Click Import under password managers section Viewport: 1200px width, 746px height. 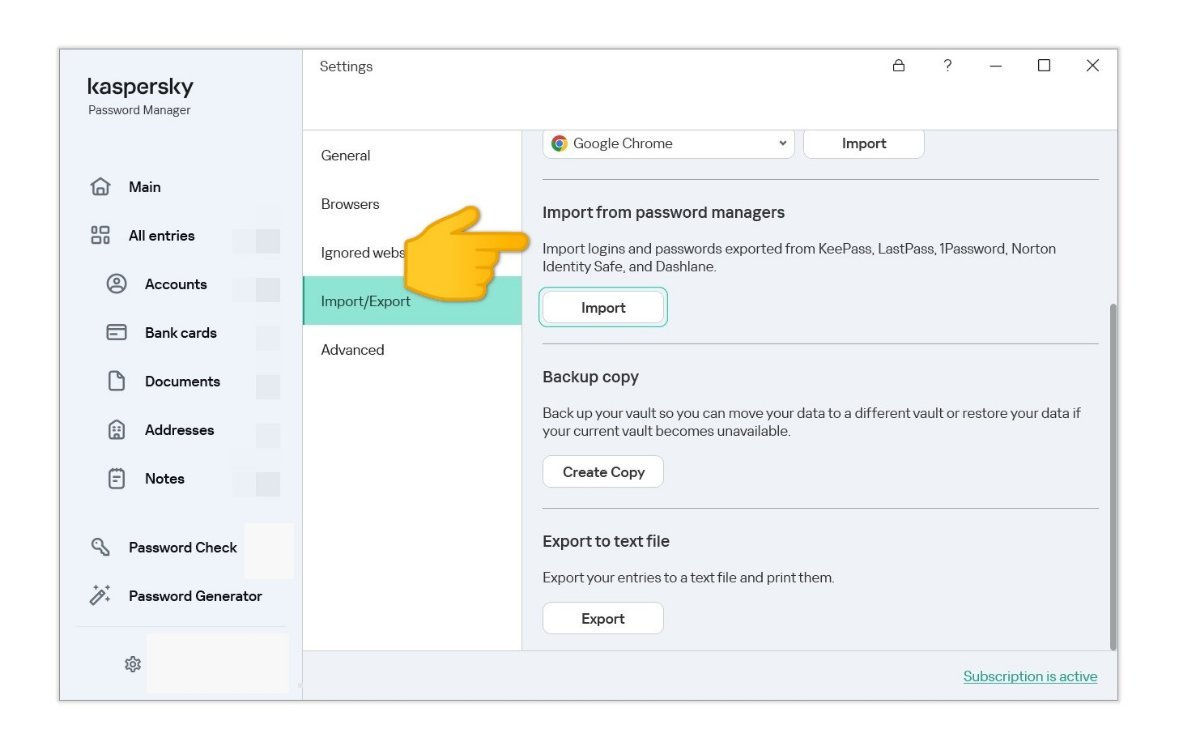[x=603, y=308]
